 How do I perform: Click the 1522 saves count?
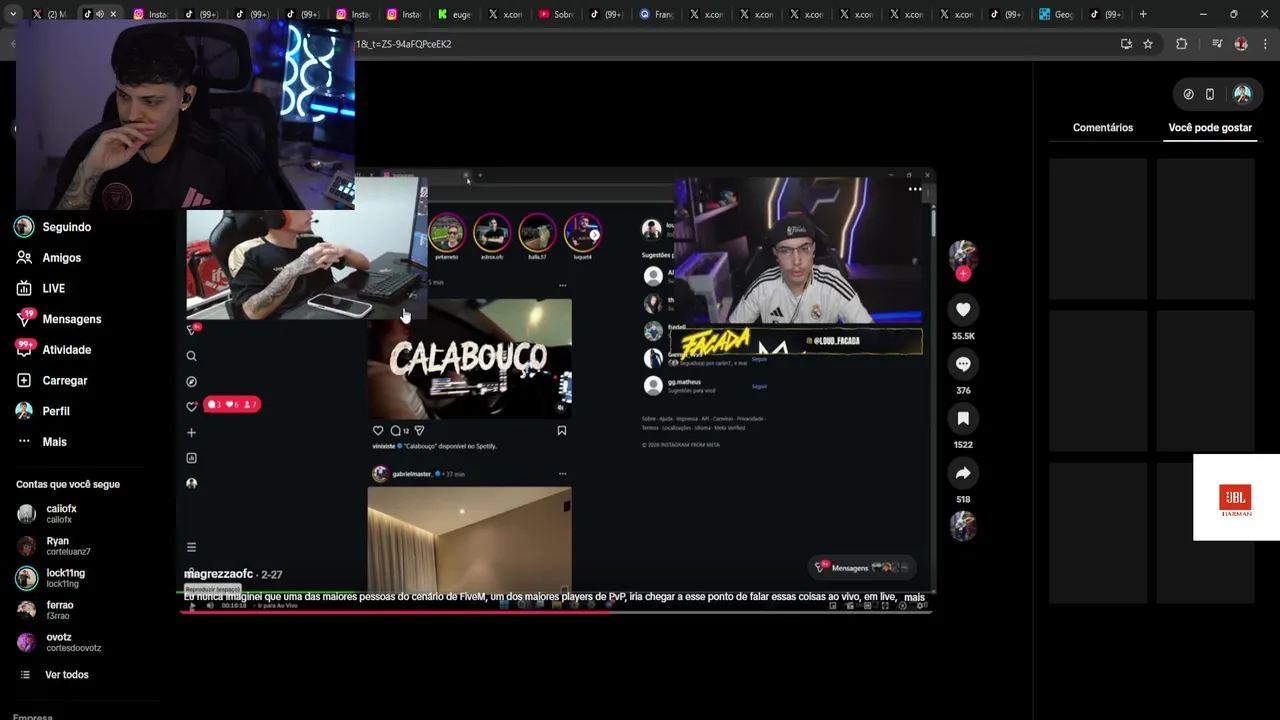point(963,445)
